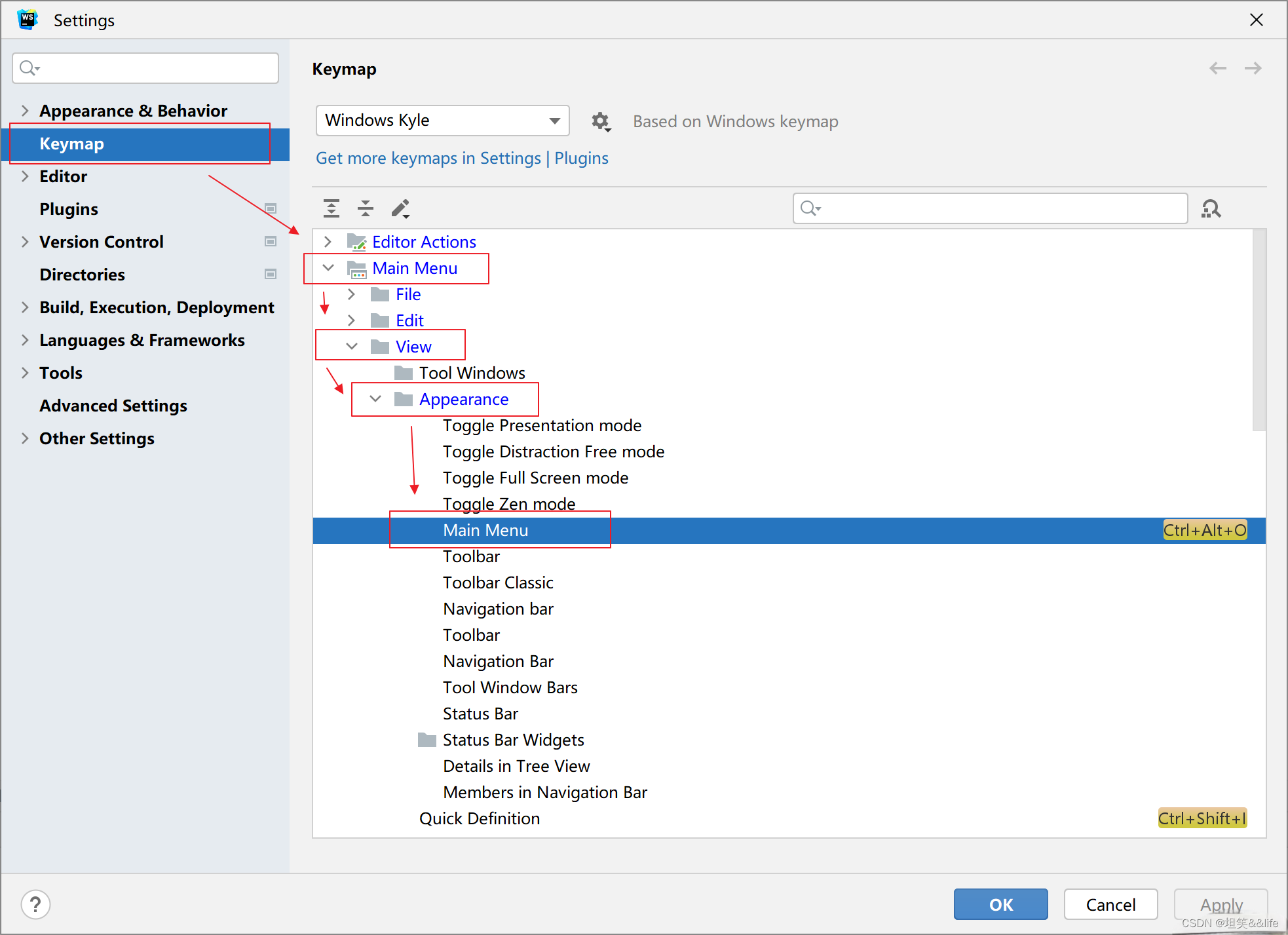Click the Collapse All tree icon

(x=366, y=208)
